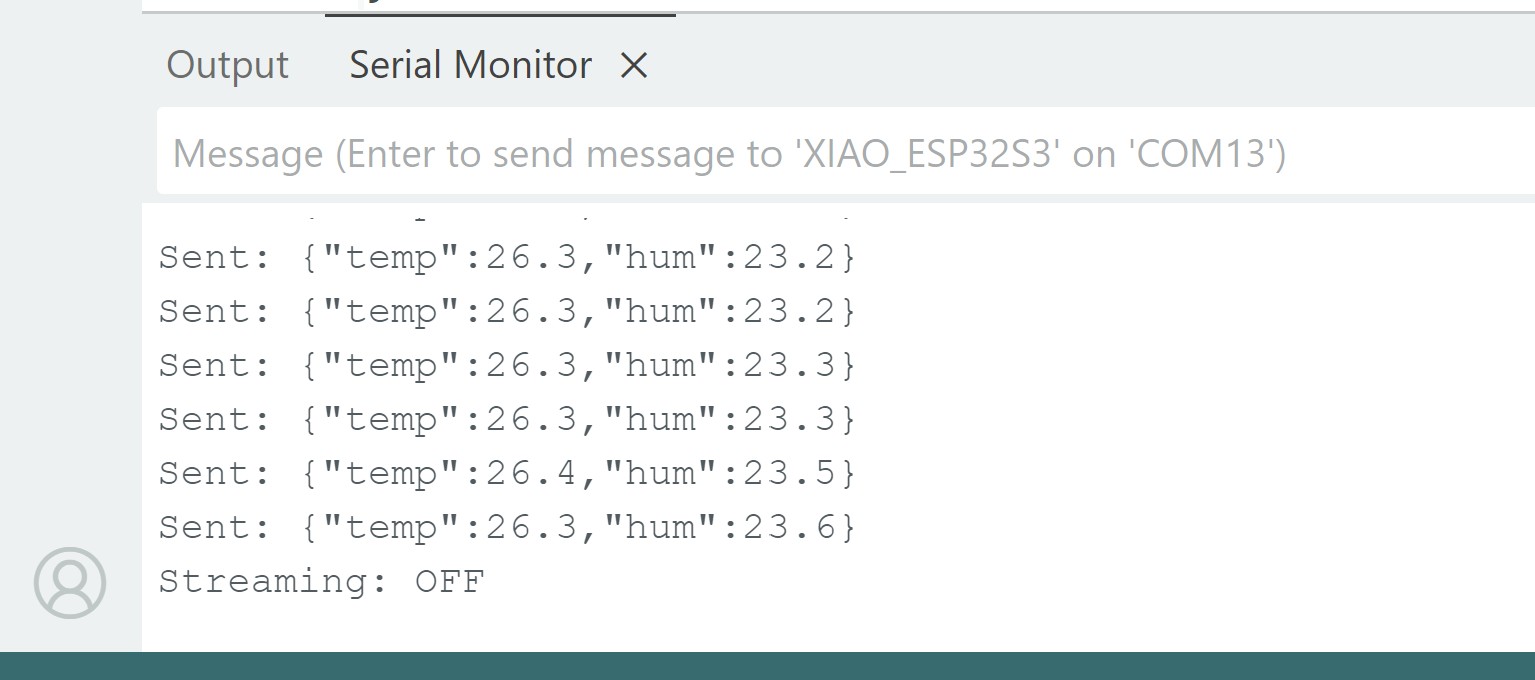Select the output line with temp 26.4
Screen dimensions: 1535x680
(x=507, y=473)
